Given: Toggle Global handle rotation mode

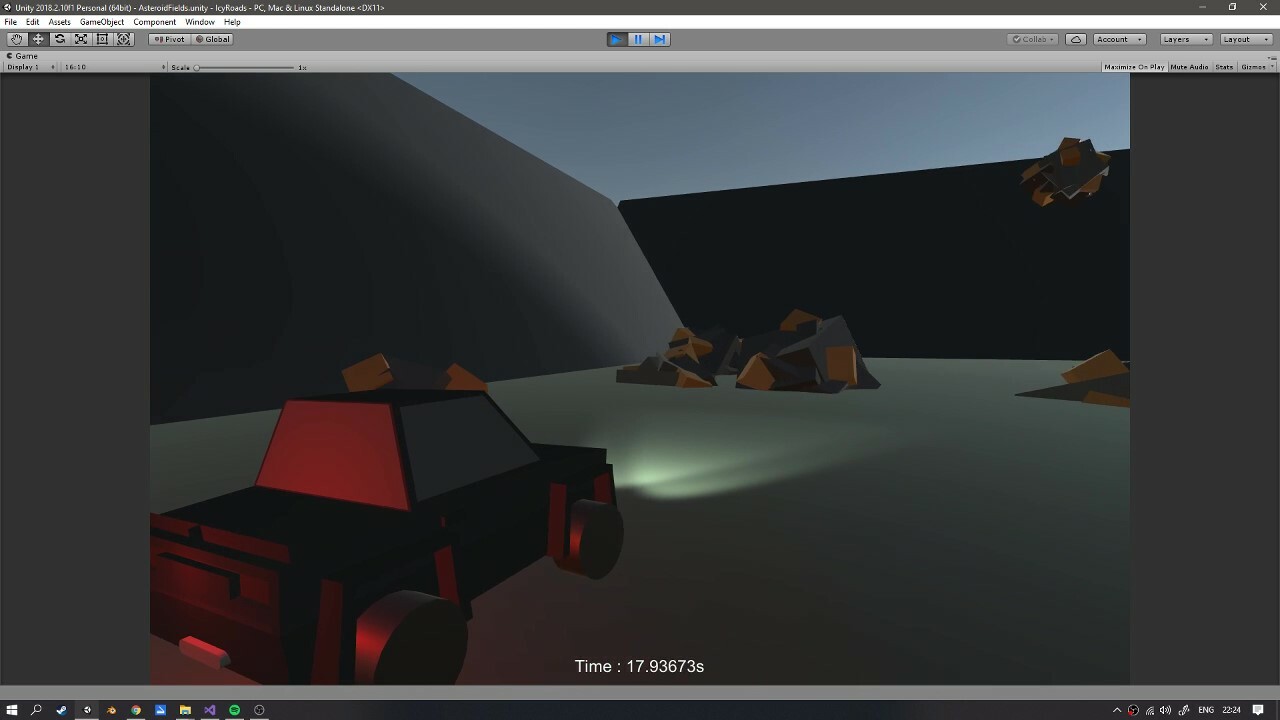Looking at the screenshot, I should coord(212,39).
